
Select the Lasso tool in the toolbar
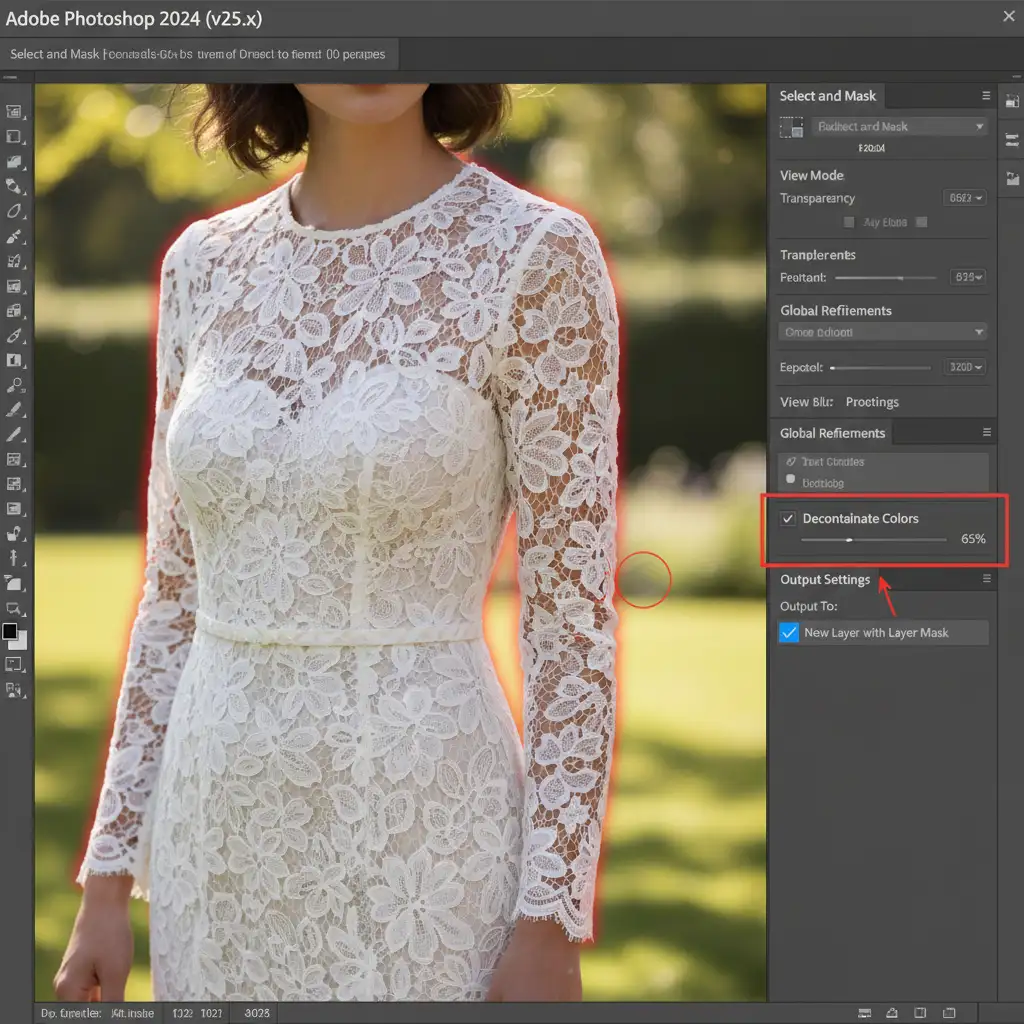15,211
